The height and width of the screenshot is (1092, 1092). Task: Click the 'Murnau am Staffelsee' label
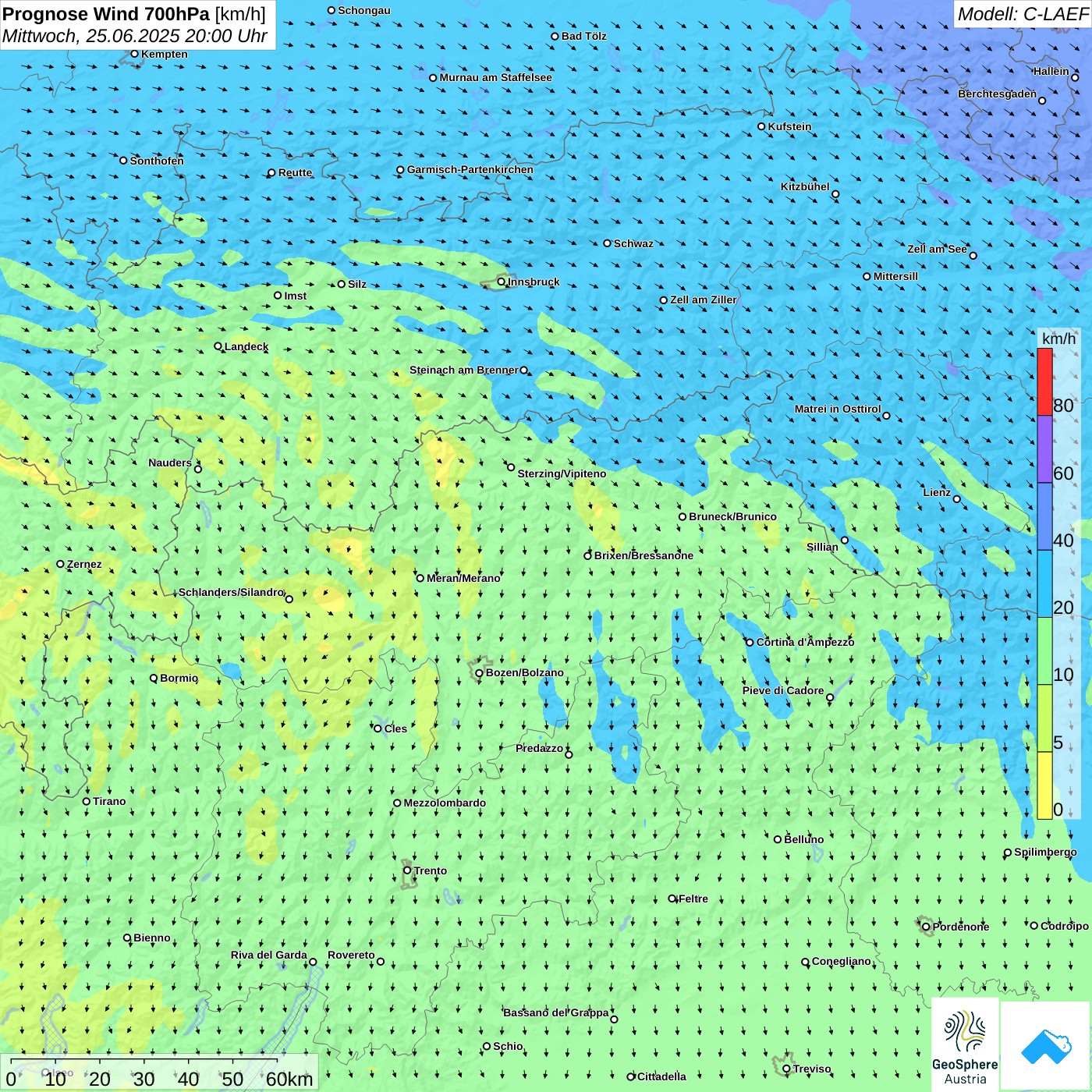coord(495,77)
